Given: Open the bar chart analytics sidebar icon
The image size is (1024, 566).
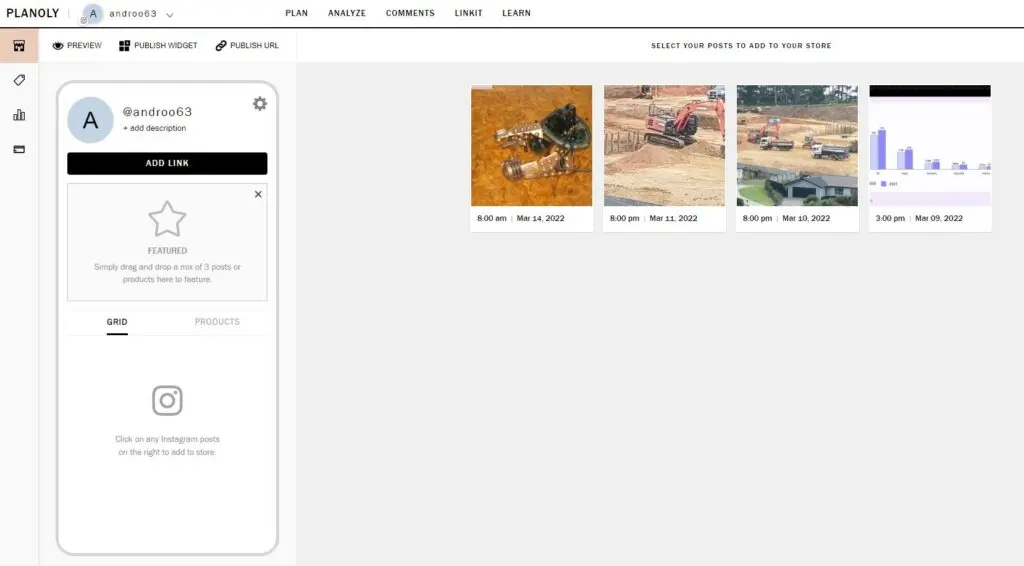Looking at the screenshot, I should pyautogui.click(x=19, y=115).
